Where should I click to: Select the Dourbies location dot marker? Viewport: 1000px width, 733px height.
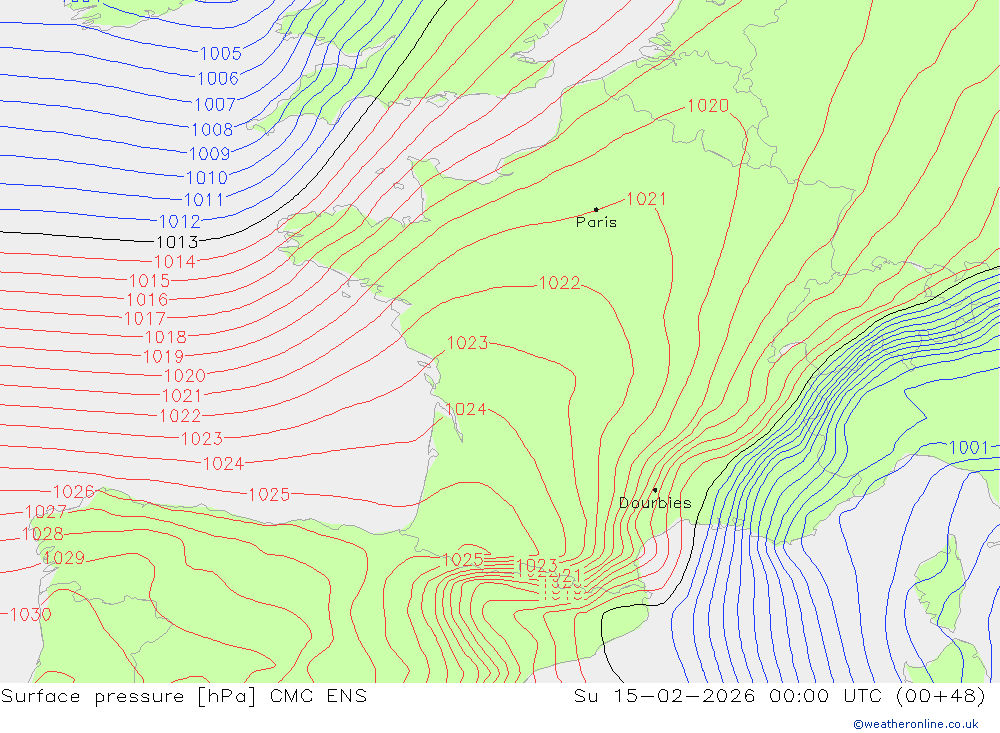click(x=655, y=490)
